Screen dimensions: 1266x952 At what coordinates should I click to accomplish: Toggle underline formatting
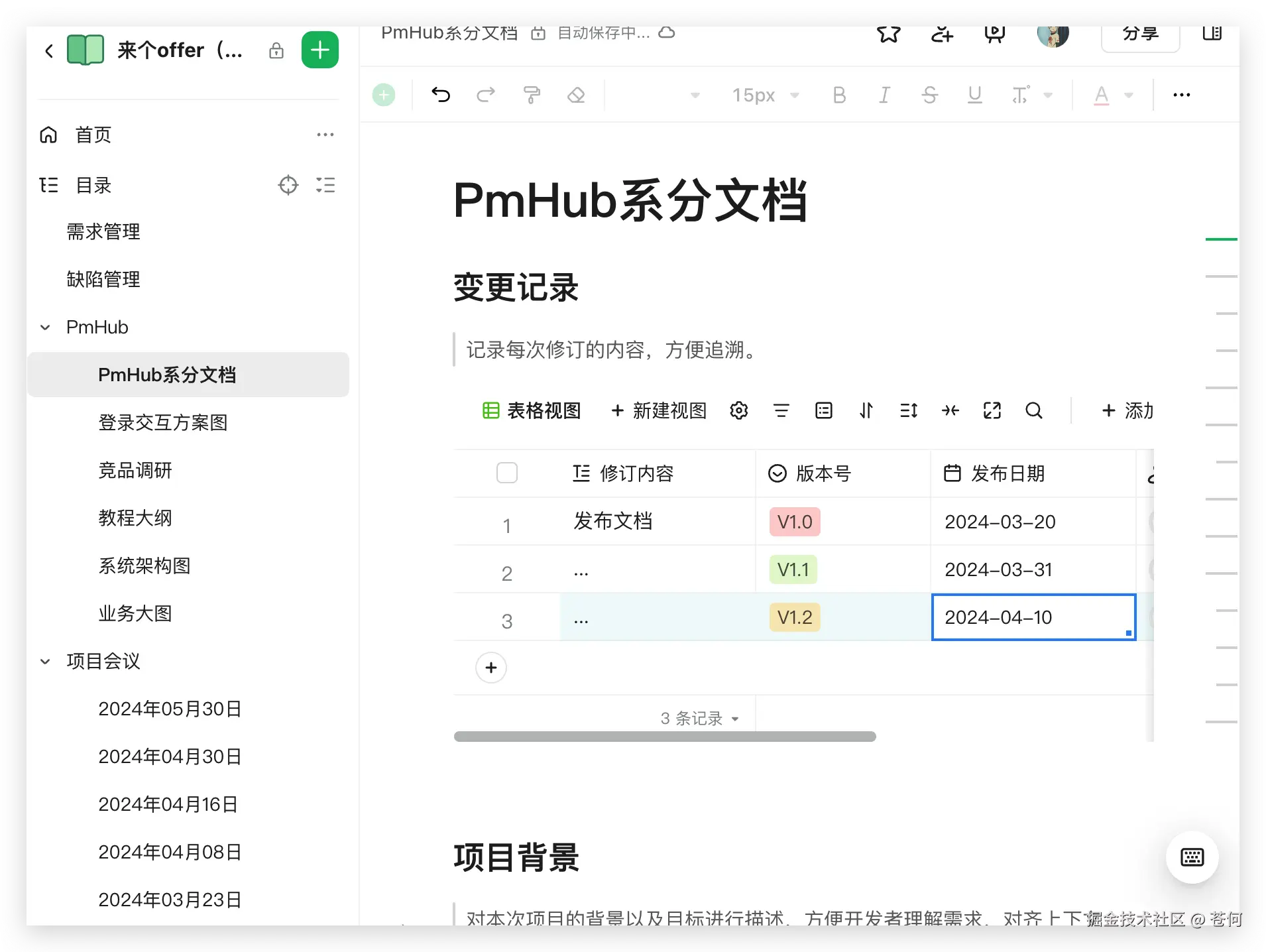tap(974, 95)
